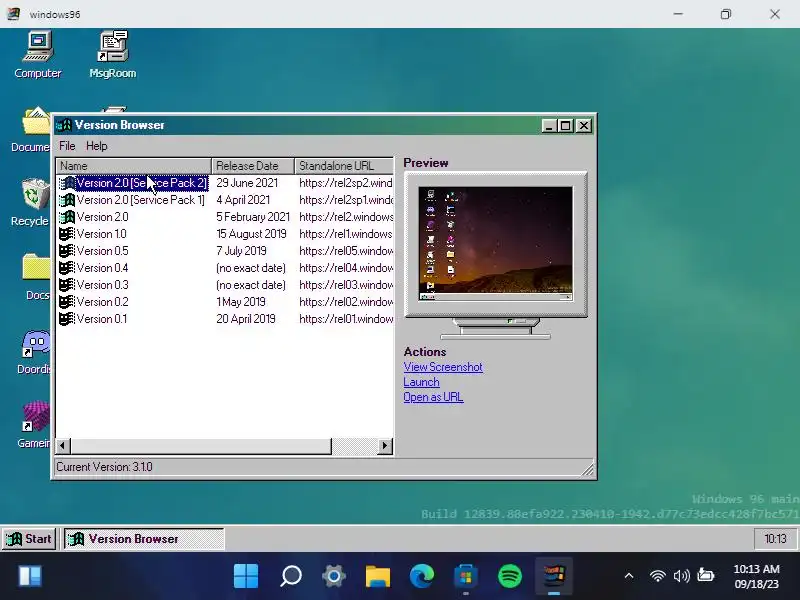800x600 pixels.
Task: Launch Microsoft Edge from taskbar
Action: click(x=422, y=576)
